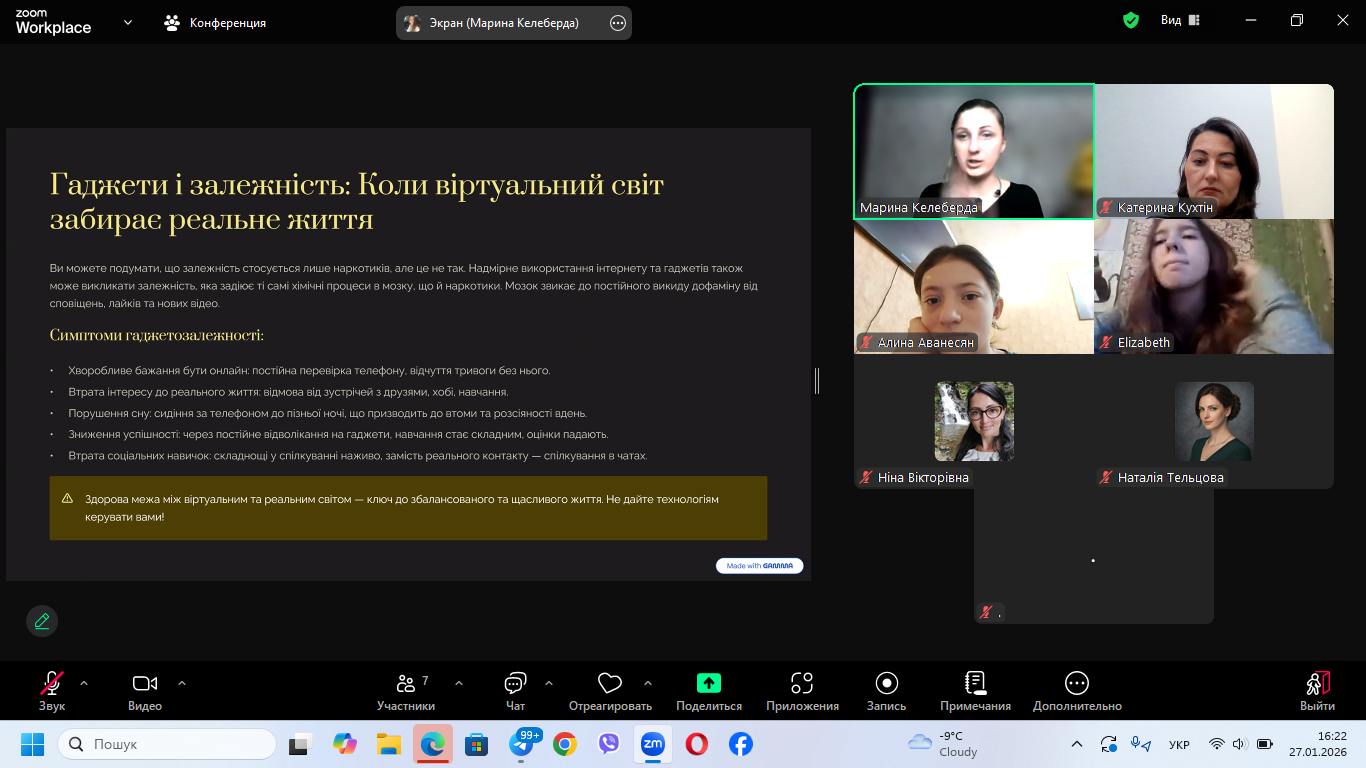This screenshot has width=1366, height=768.
Task: Click the React heart icon (Отреагировать)
Action: [x=610, y=684]
